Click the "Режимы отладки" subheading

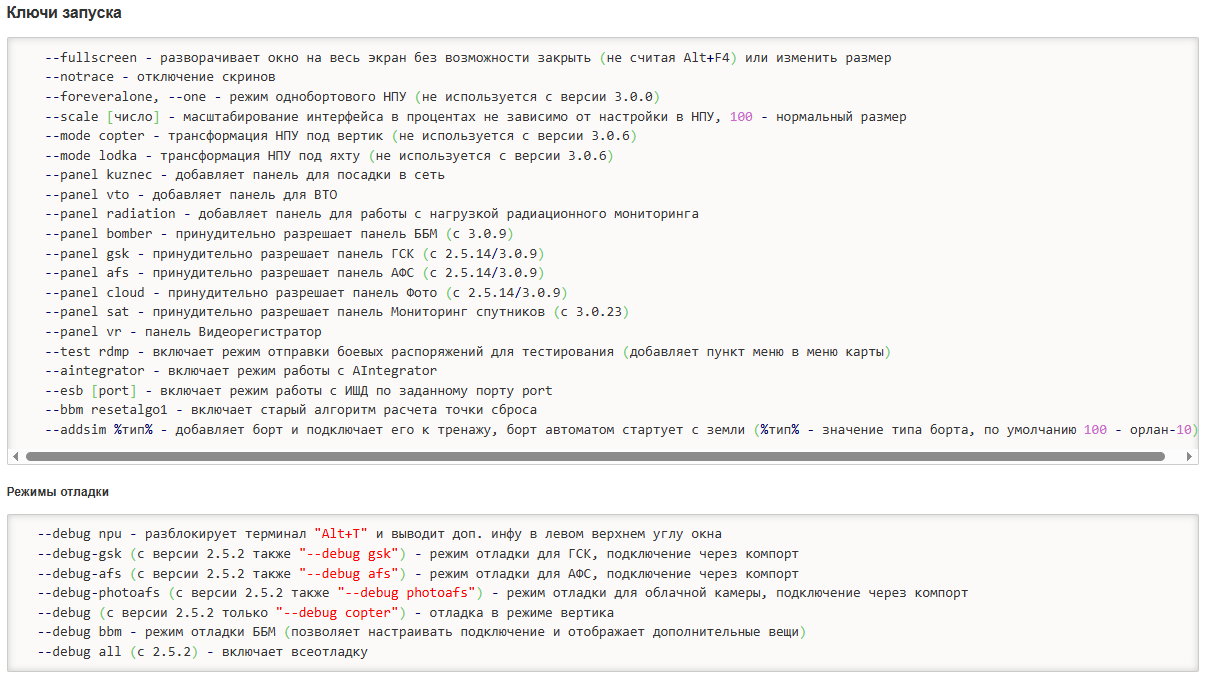coord(58,492)
